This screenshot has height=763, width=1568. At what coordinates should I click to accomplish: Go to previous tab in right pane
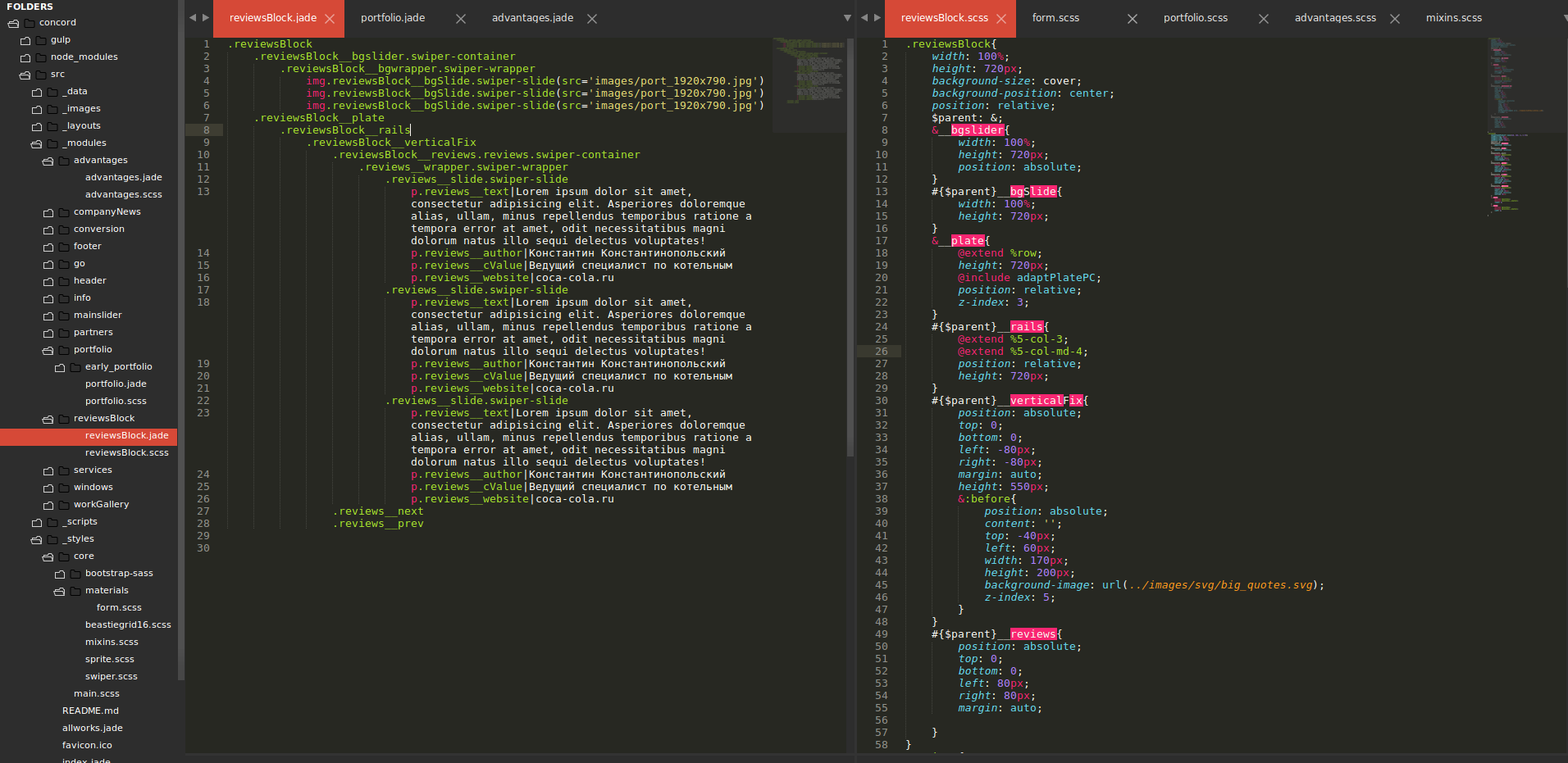click(864, 17)
